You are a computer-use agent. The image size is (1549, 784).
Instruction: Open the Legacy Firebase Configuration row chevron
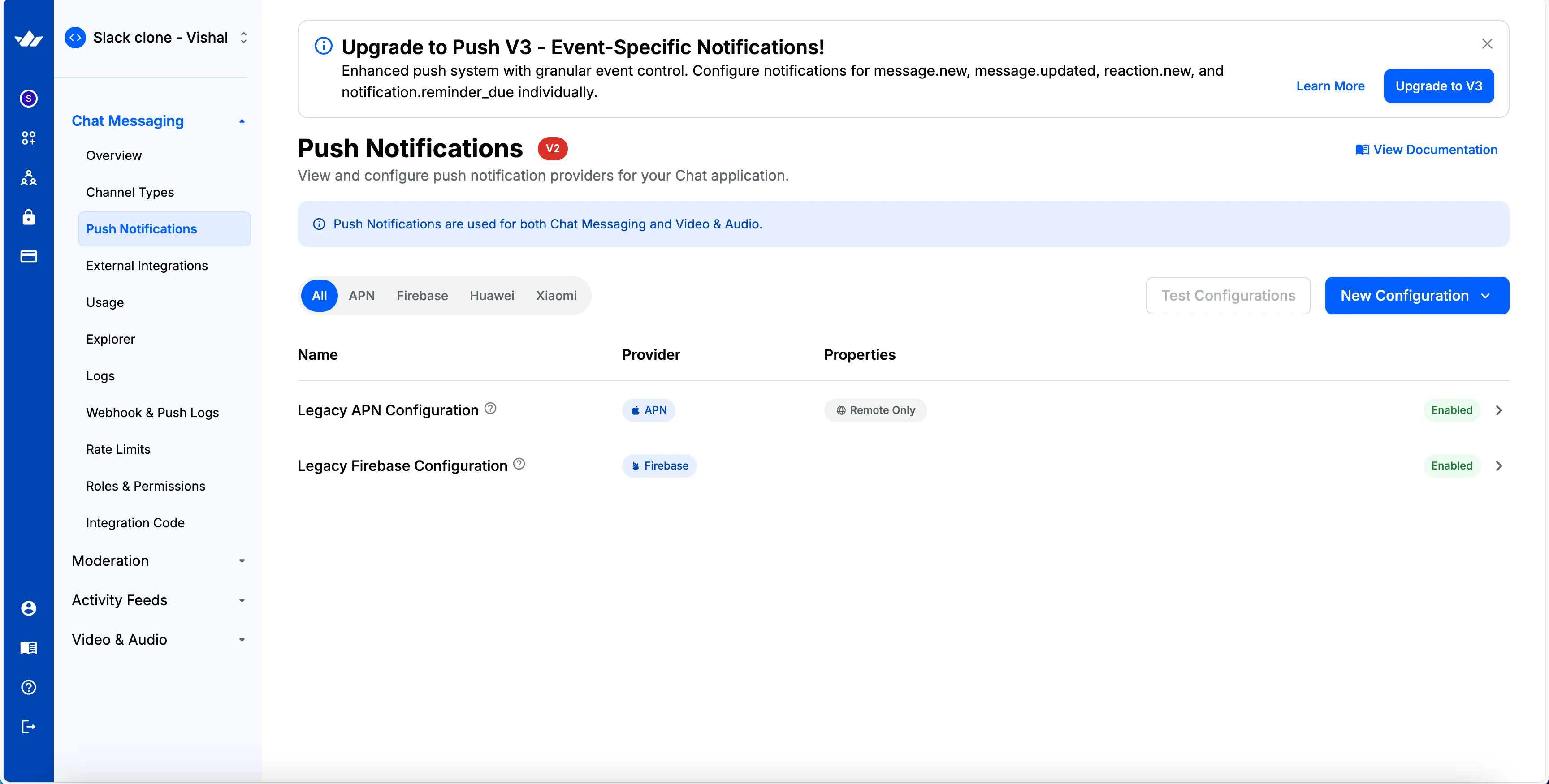tap(1498, 466)
